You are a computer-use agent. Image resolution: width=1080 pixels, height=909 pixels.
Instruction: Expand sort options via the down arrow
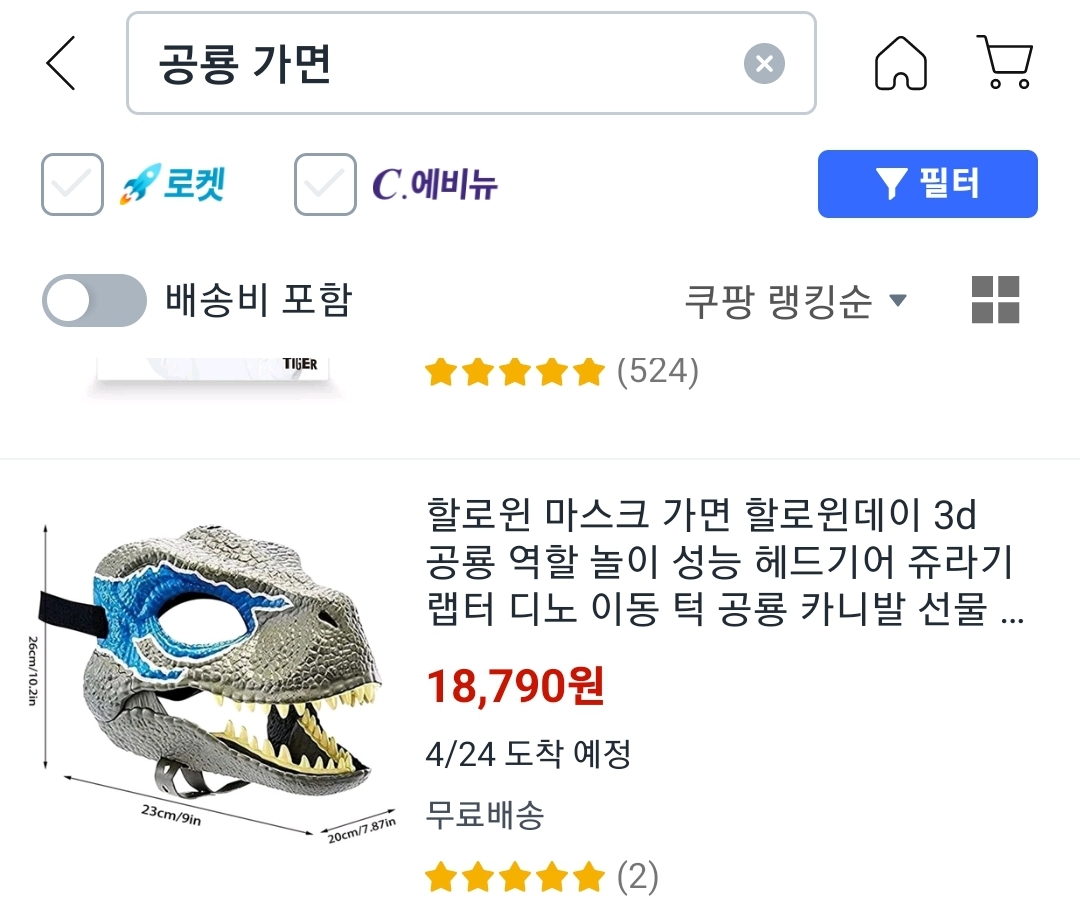point(897,300)
